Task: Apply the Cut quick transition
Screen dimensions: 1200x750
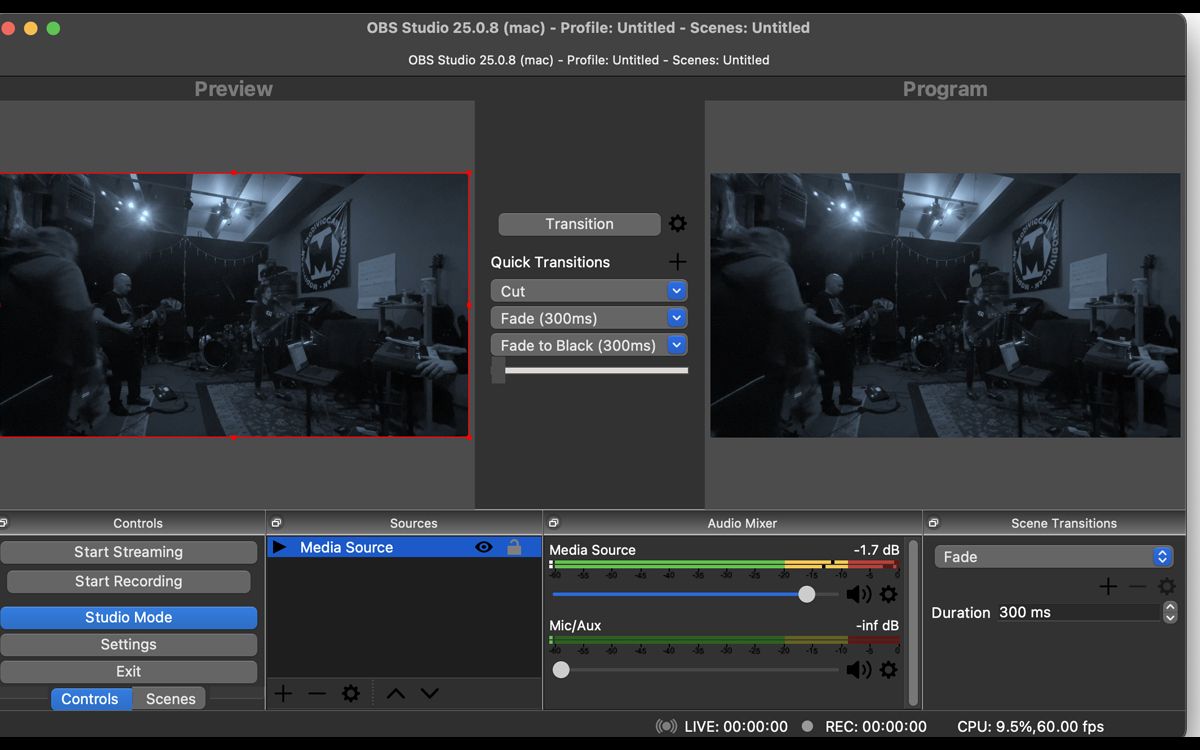Action: [578, 291]
